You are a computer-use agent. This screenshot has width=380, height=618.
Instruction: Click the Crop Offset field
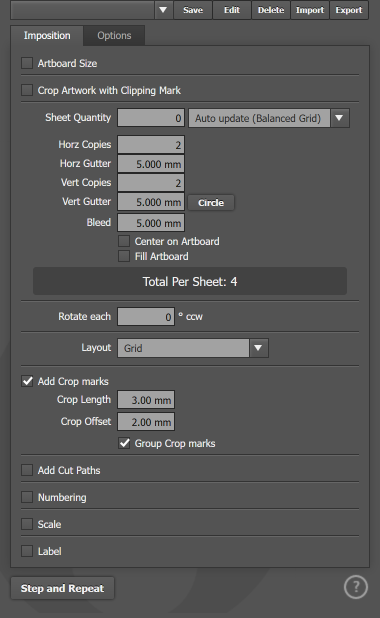146,422
